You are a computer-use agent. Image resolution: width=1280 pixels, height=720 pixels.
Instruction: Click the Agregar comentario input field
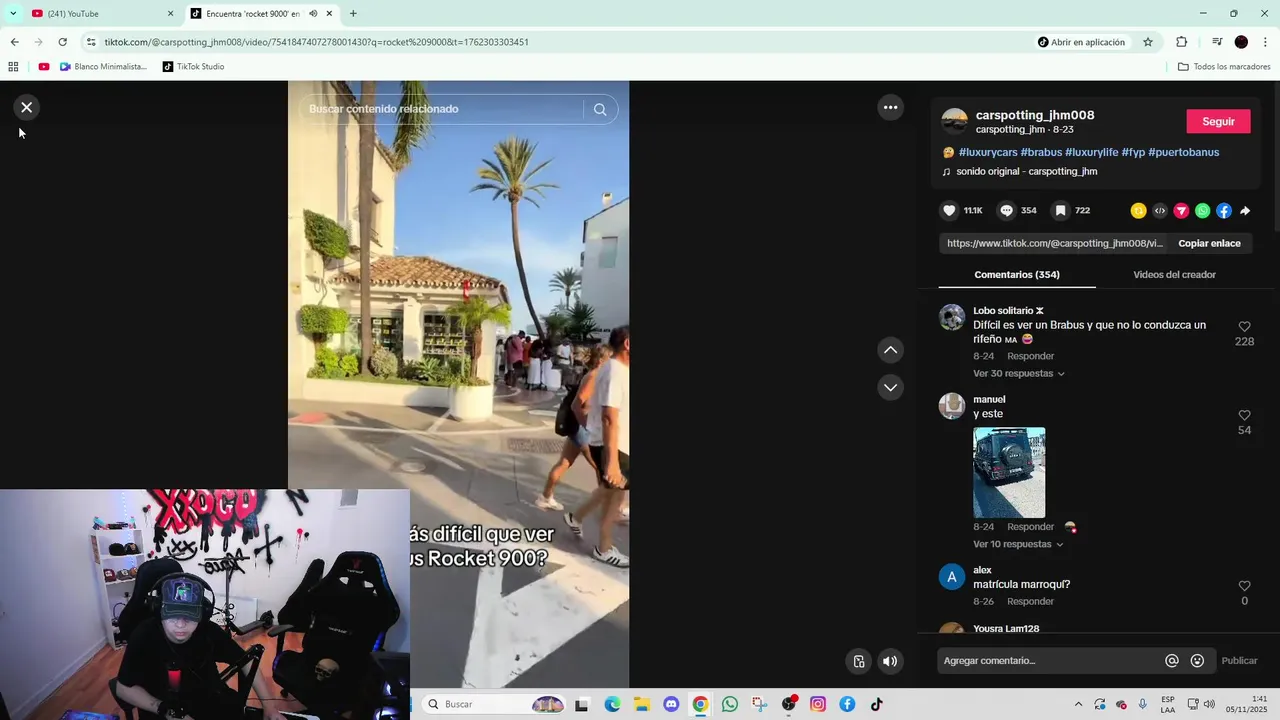point(1048,660)
